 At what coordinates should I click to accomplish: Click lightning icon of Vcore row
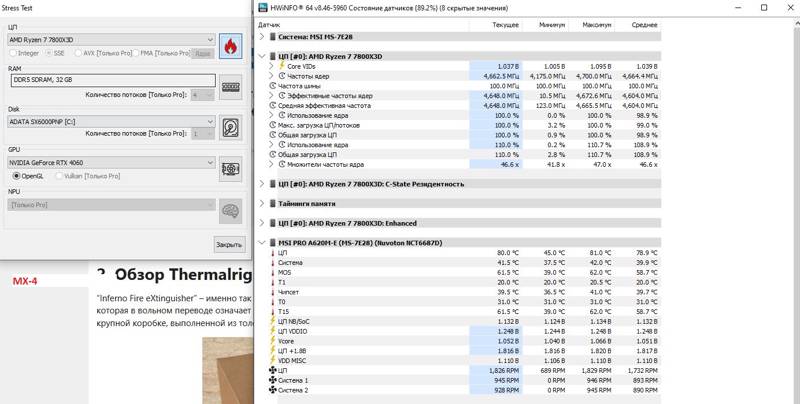point(272,341)
